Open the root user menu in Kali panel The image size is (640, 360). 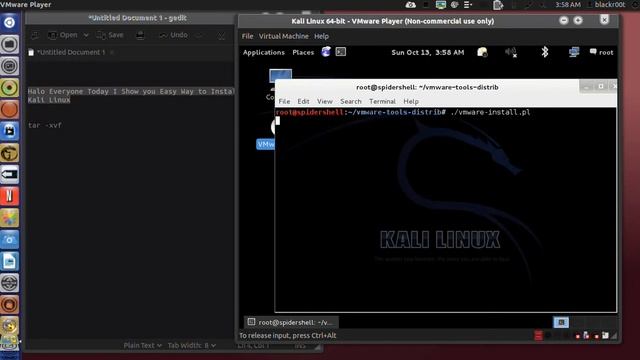602,52
